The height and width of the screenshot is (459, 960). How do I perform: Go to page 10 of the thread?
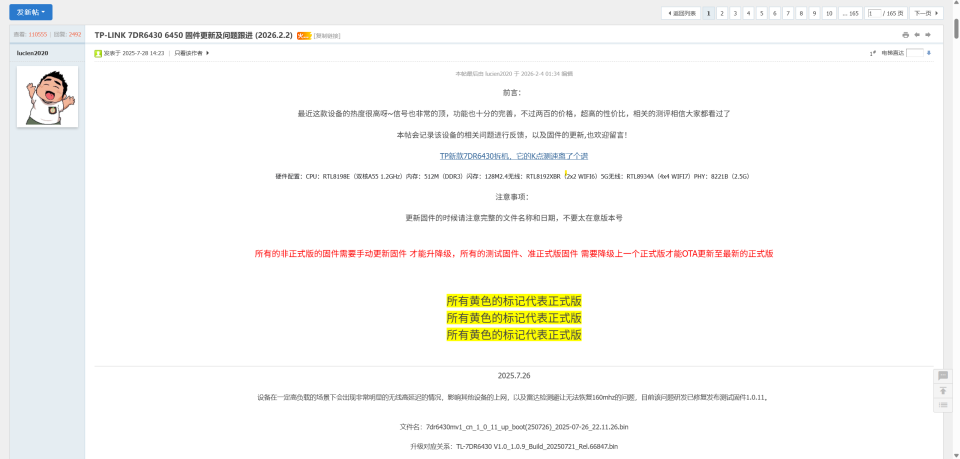pyautogui.click(x=829, y=13)
